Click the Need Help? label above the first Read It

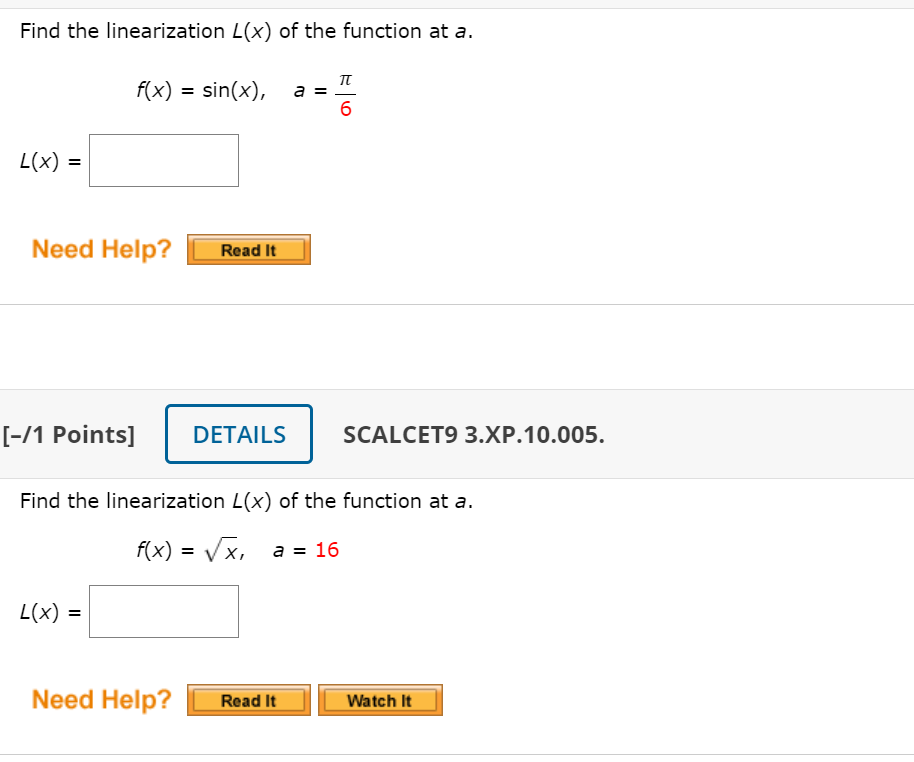click(100, 249)
